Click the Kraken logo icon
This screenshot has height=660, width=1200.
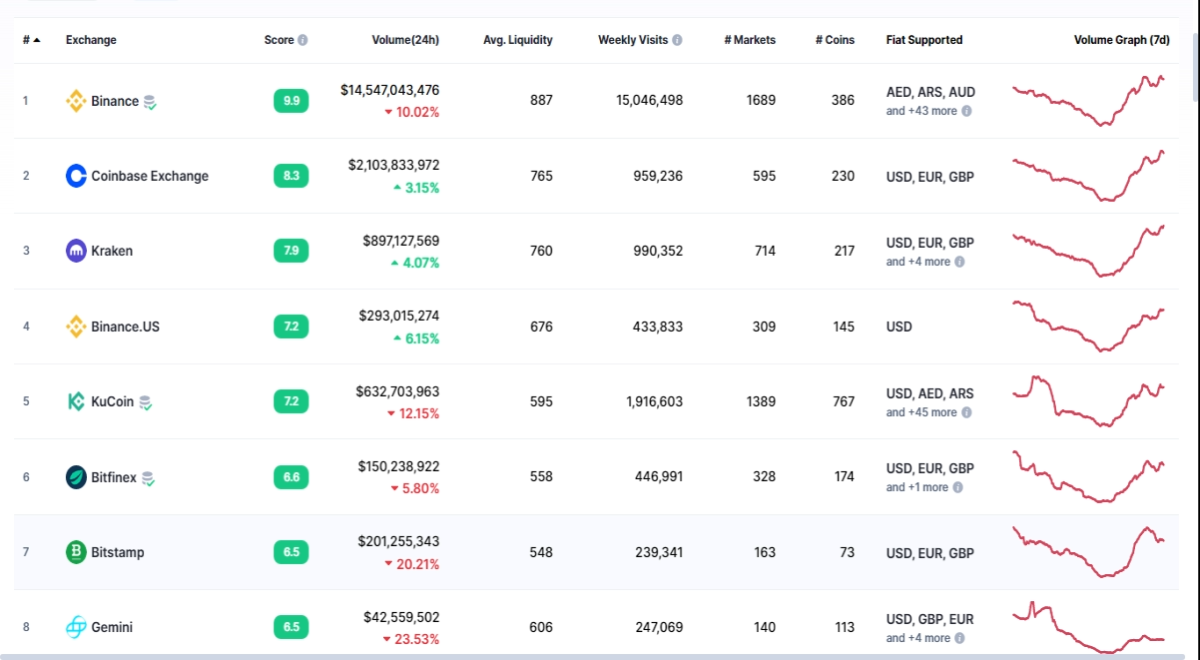pyautogui.click(x=76, y=251)
